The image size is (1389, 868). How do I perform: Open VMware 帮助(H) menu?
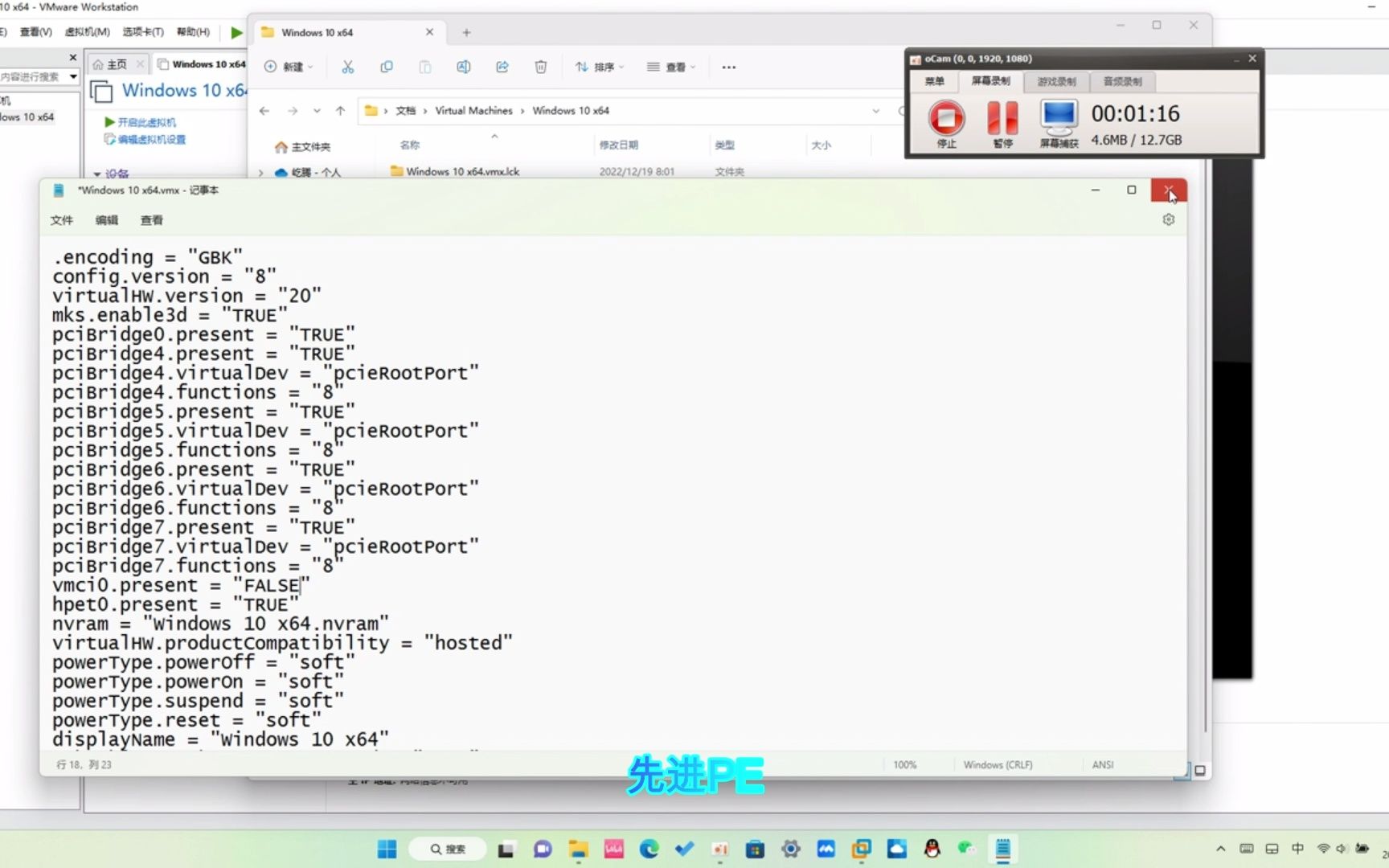[193, 32]
